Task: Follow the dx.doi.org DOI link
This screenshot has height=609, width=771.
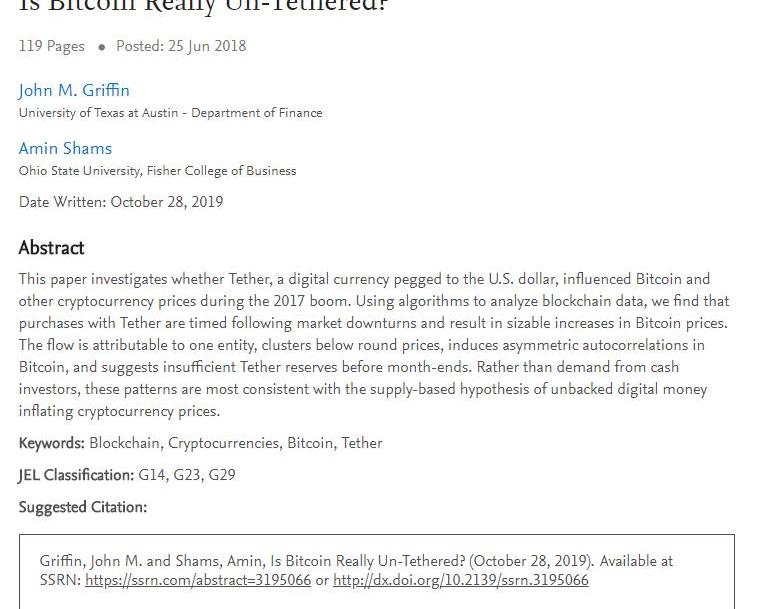Action: click(461, 580)
